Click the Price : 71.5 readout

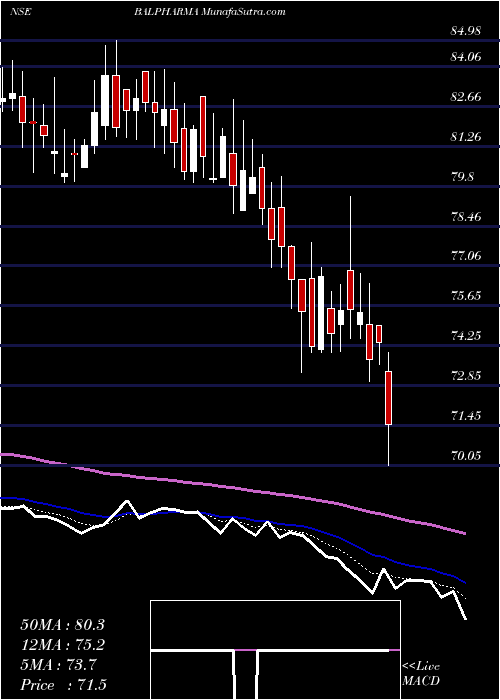tap(63, 684)
